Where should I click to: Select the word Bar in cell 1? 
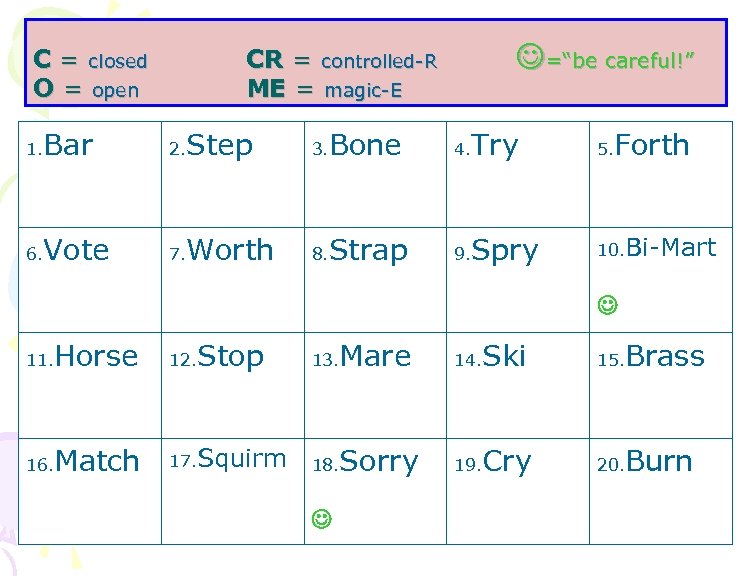69,146
